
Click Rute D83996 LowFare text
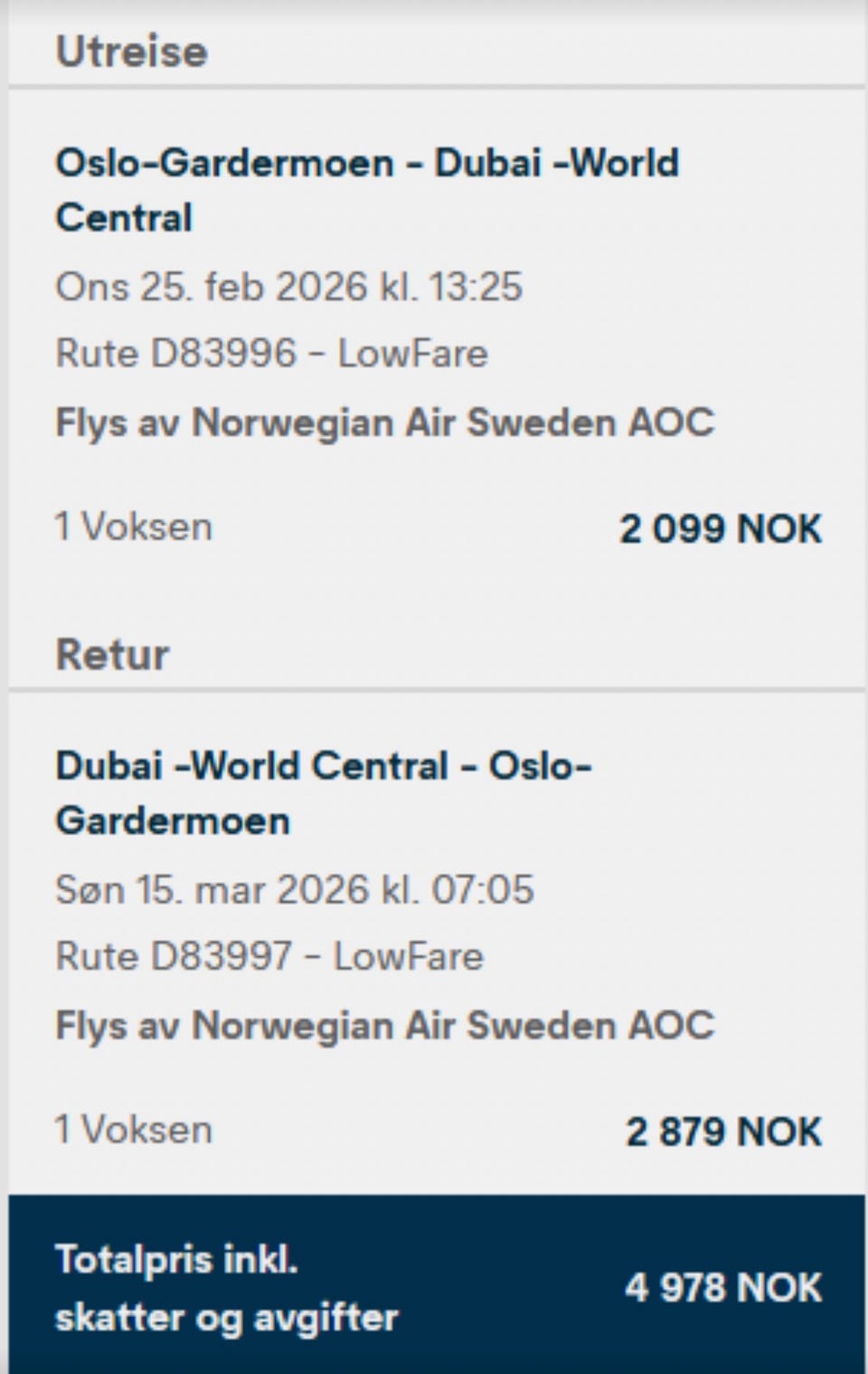pyautogui.click(x=271, y=353)
